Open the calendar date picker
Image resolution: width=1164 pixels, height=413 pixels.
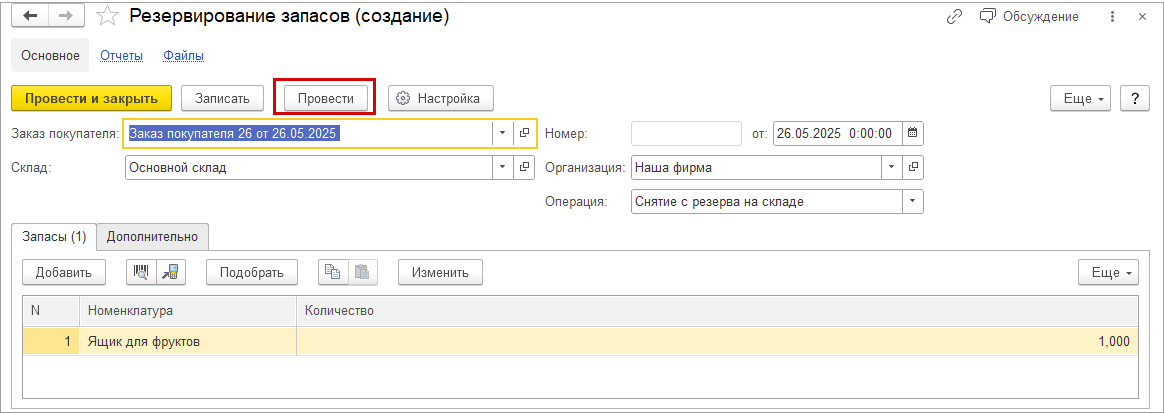[913, 133]
